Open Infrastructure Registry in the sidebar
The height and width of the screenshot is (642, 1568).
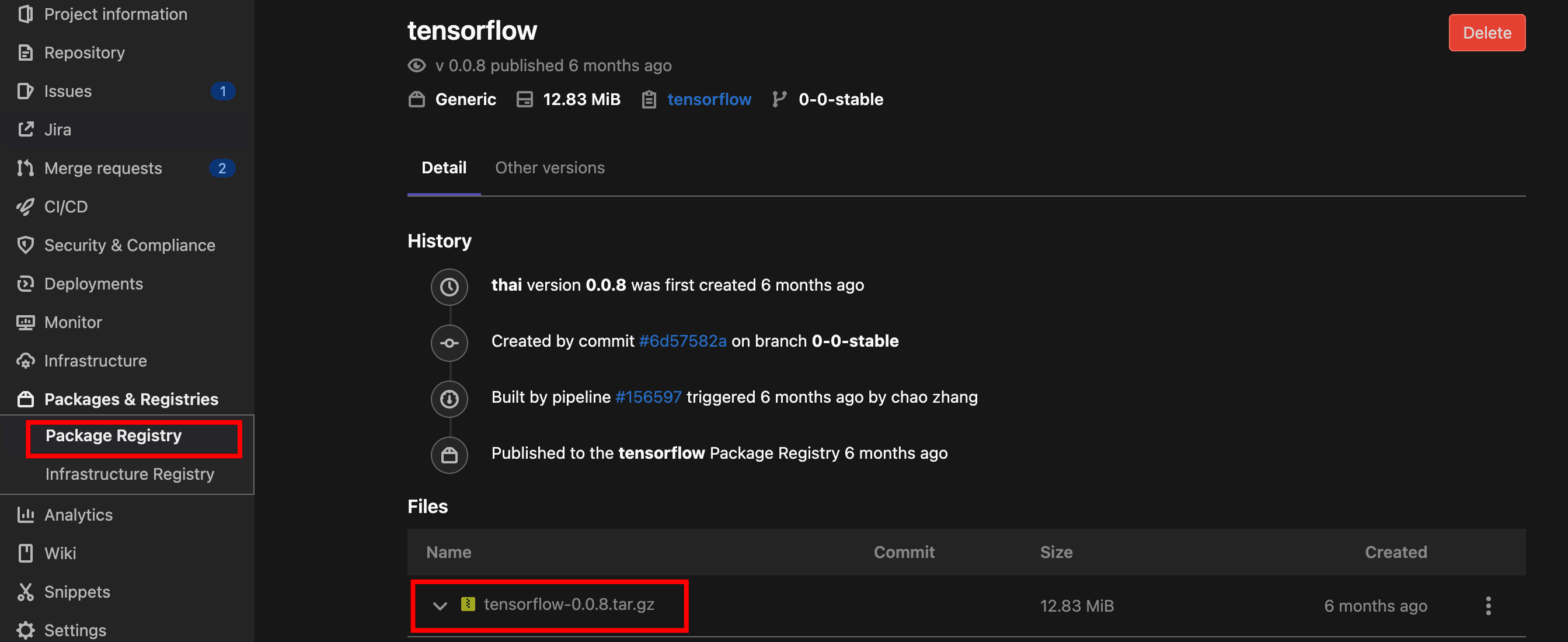click(x=130, y=474)
